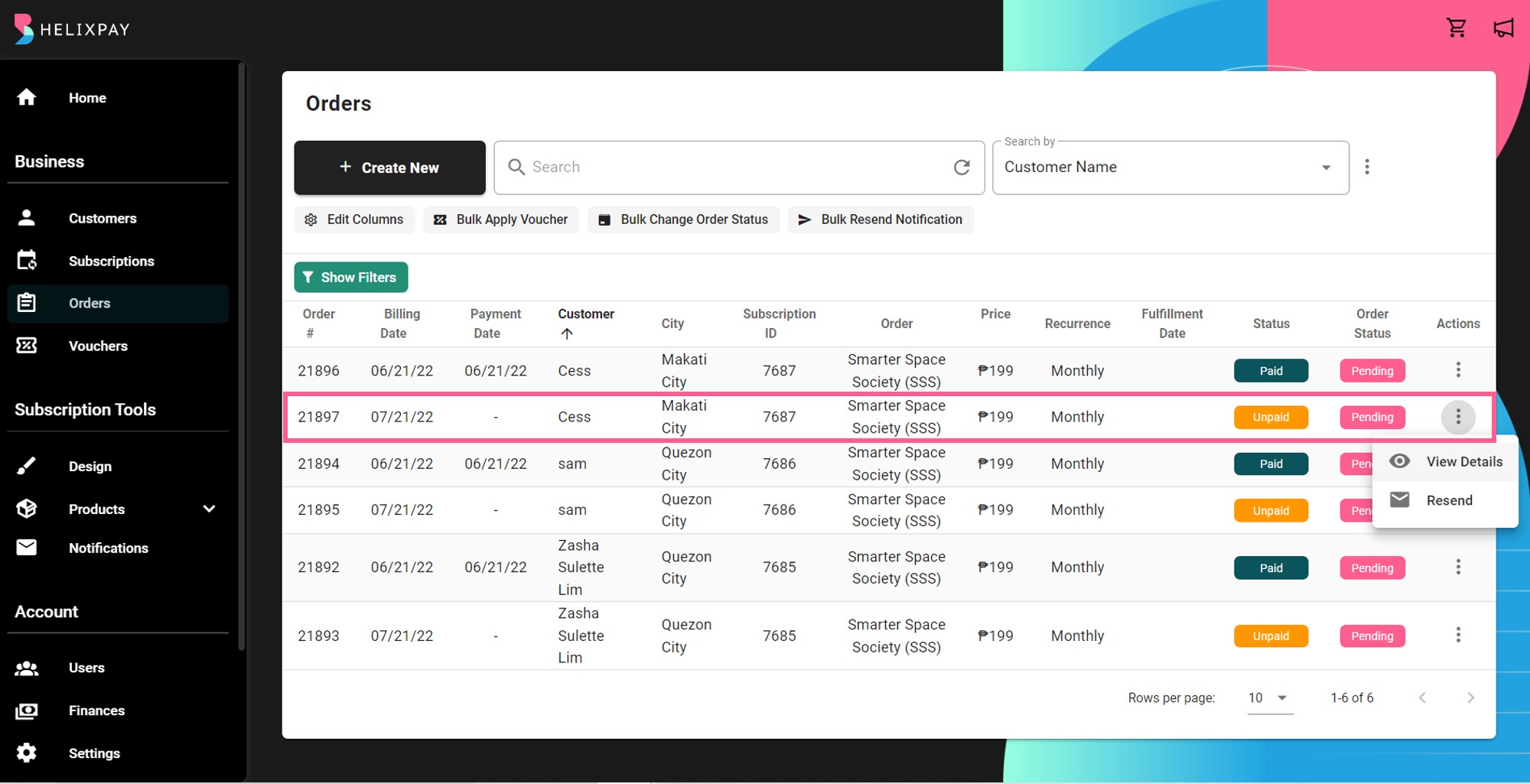Select View Details from the popup menu

point(1445,462)
